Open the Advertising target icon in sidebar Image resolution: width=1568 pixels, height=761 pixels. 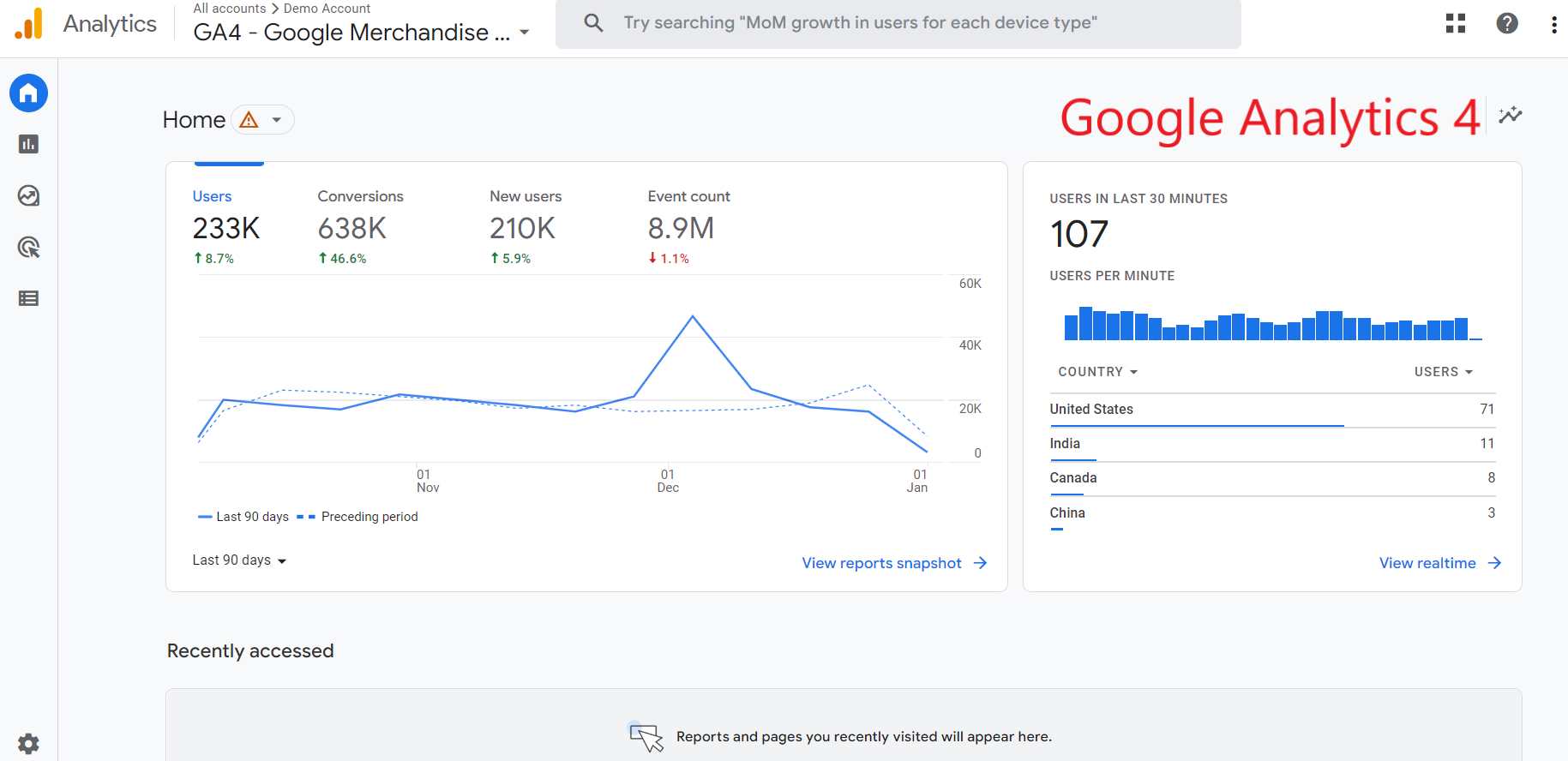tap(28, 247)
